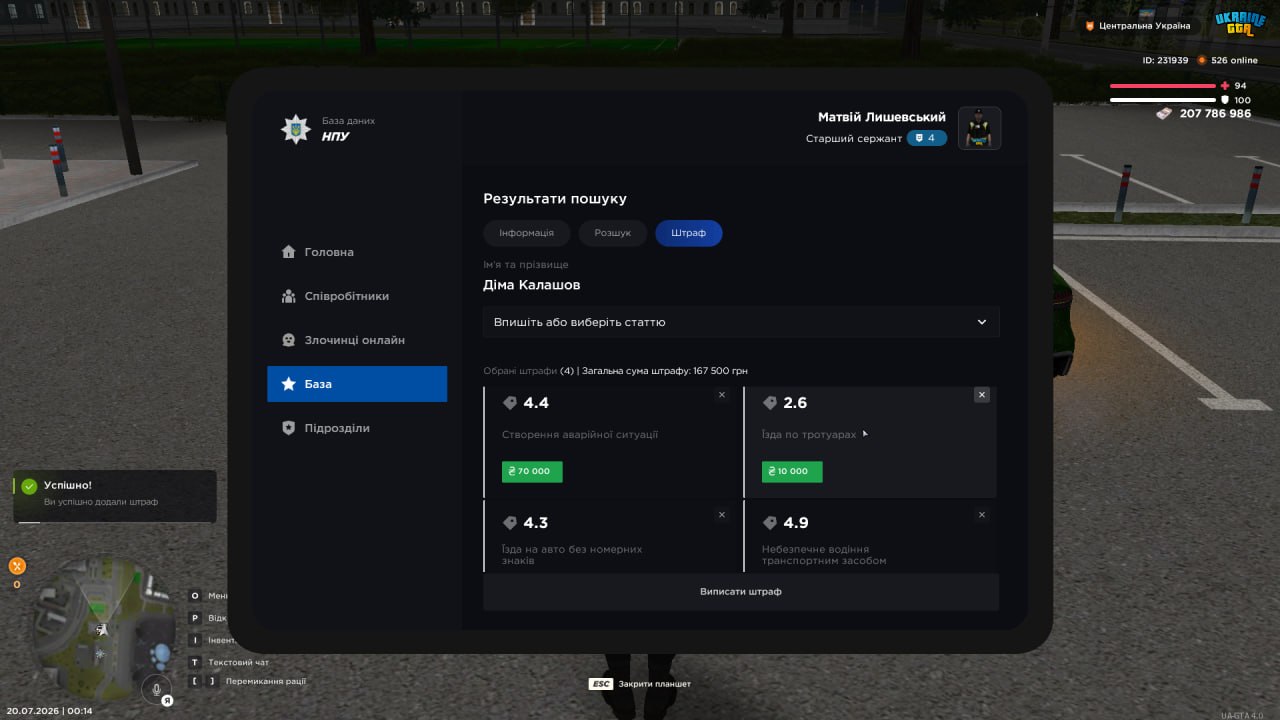Click the green checkmark in the Успішно notification

tap(29, 486)
